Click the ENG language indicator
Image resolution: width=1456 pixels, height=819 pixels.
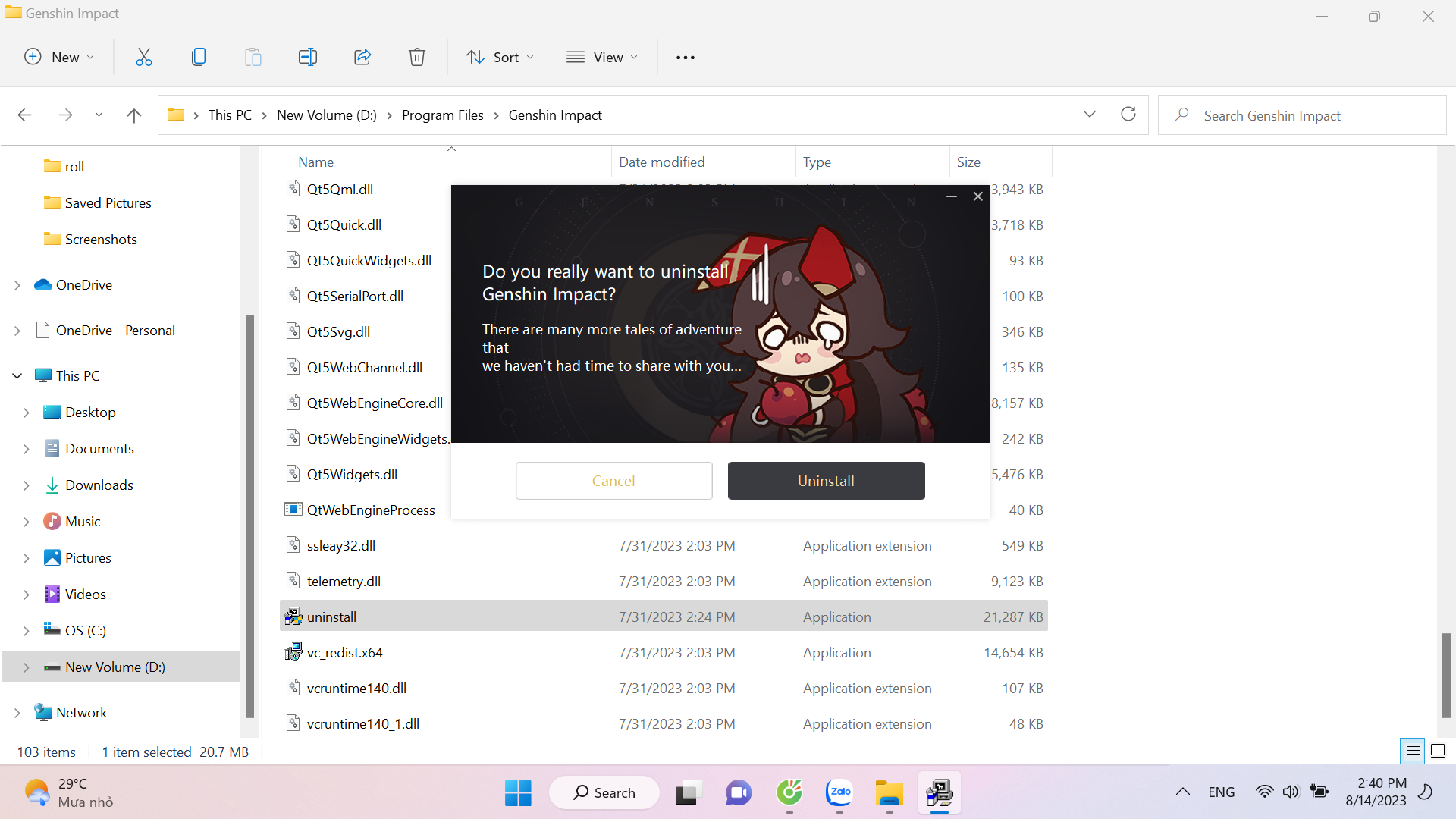tap(1222, 792)
